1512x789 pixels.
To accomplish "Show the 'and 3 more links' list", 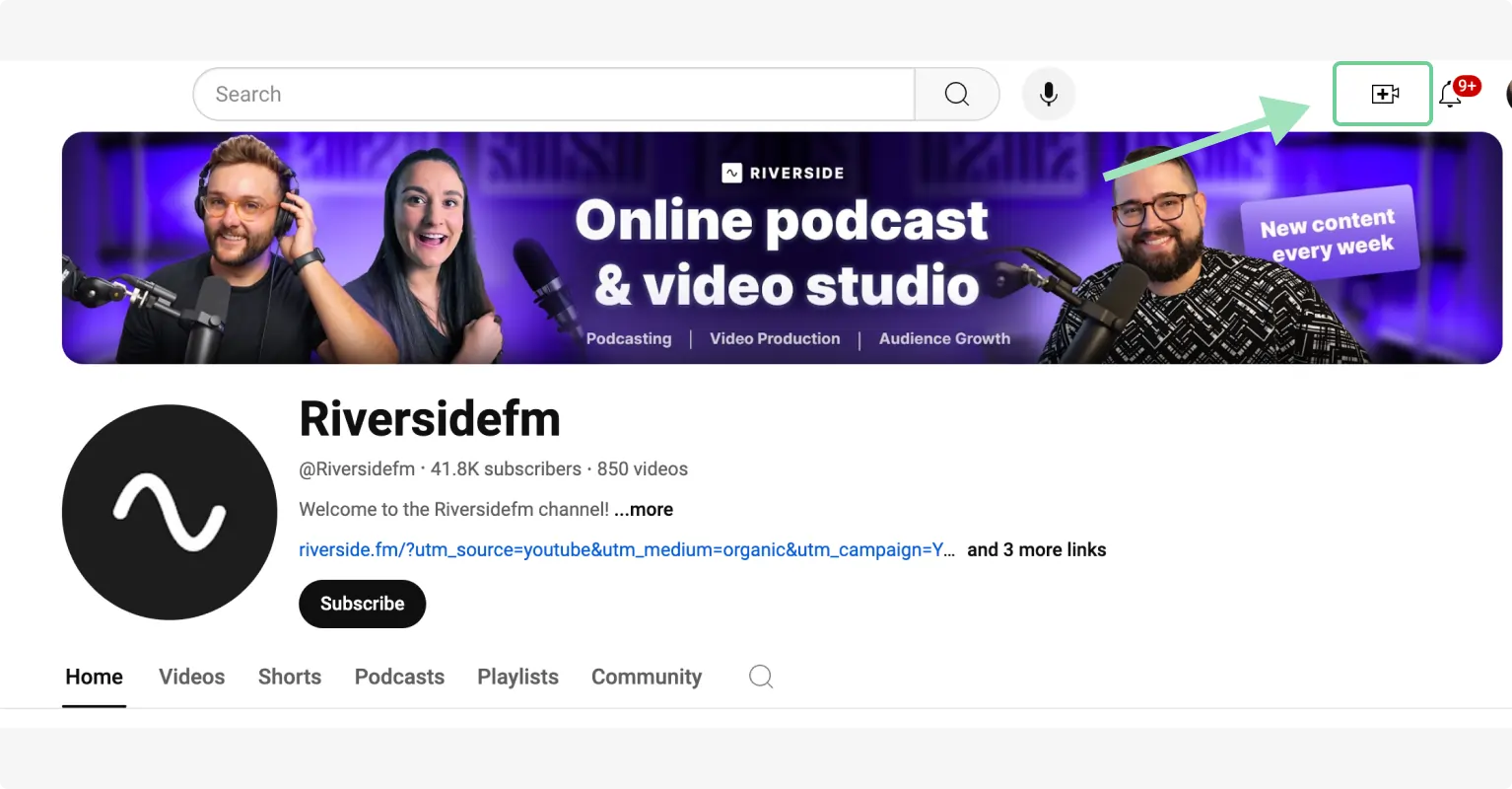I will 1037,549.
